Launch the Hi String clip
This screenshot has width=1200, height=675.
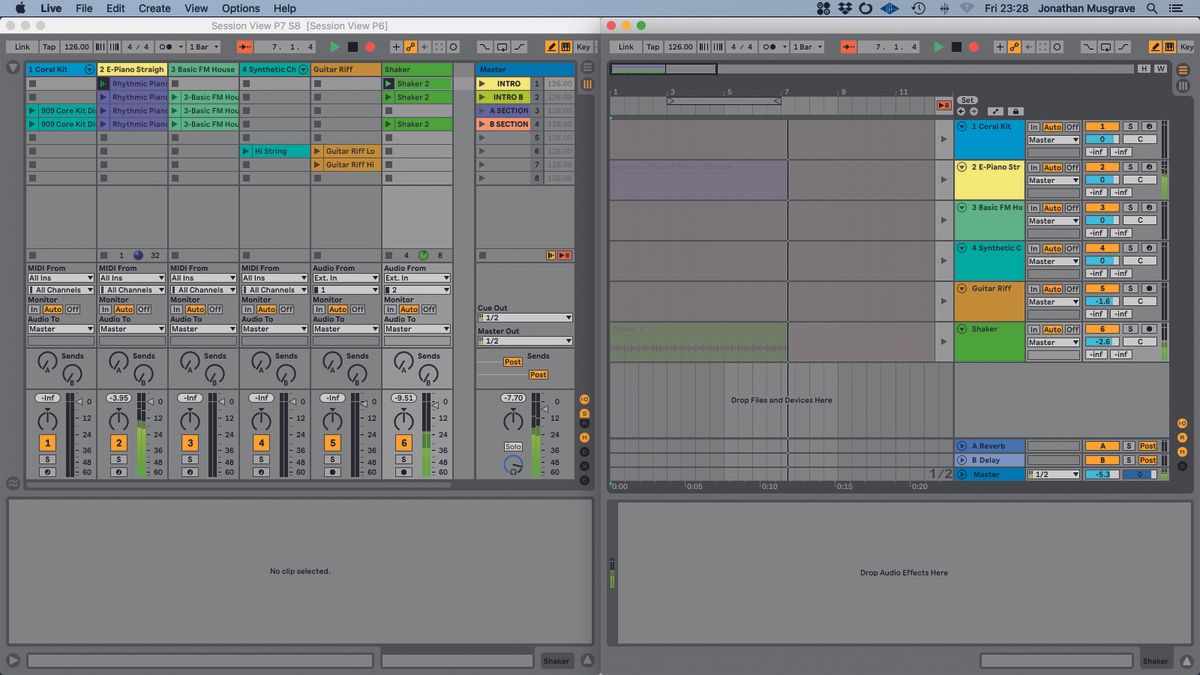[x=247, y=151]
